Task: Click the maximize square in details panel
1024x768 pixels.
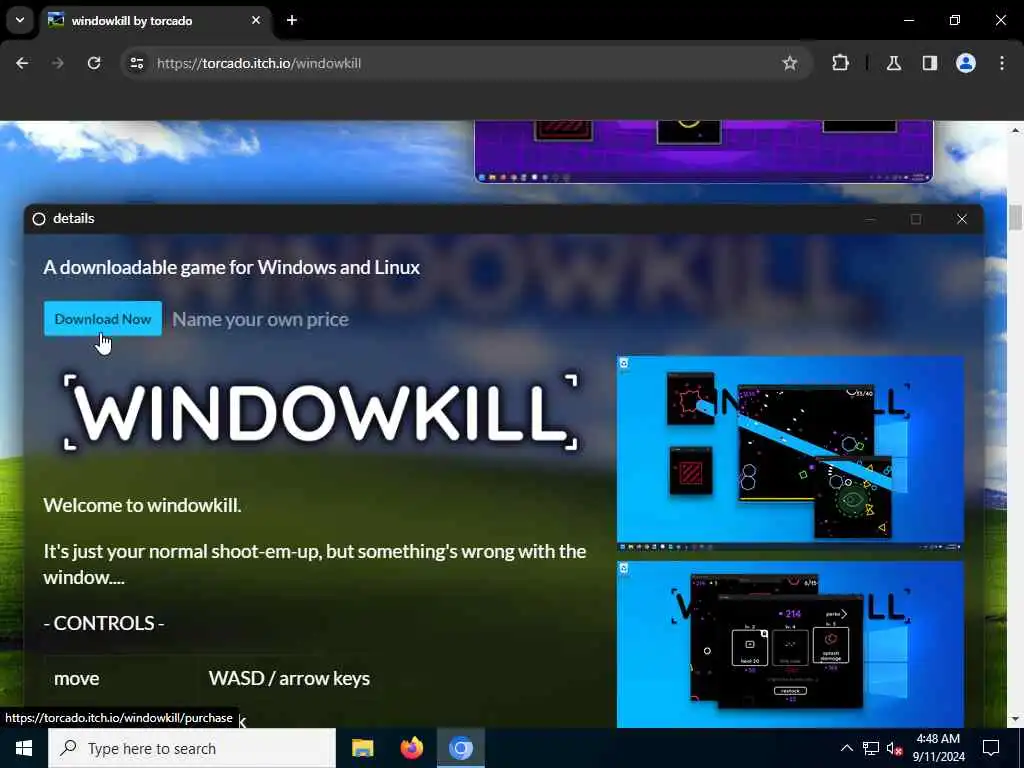Action: point(916,219)
